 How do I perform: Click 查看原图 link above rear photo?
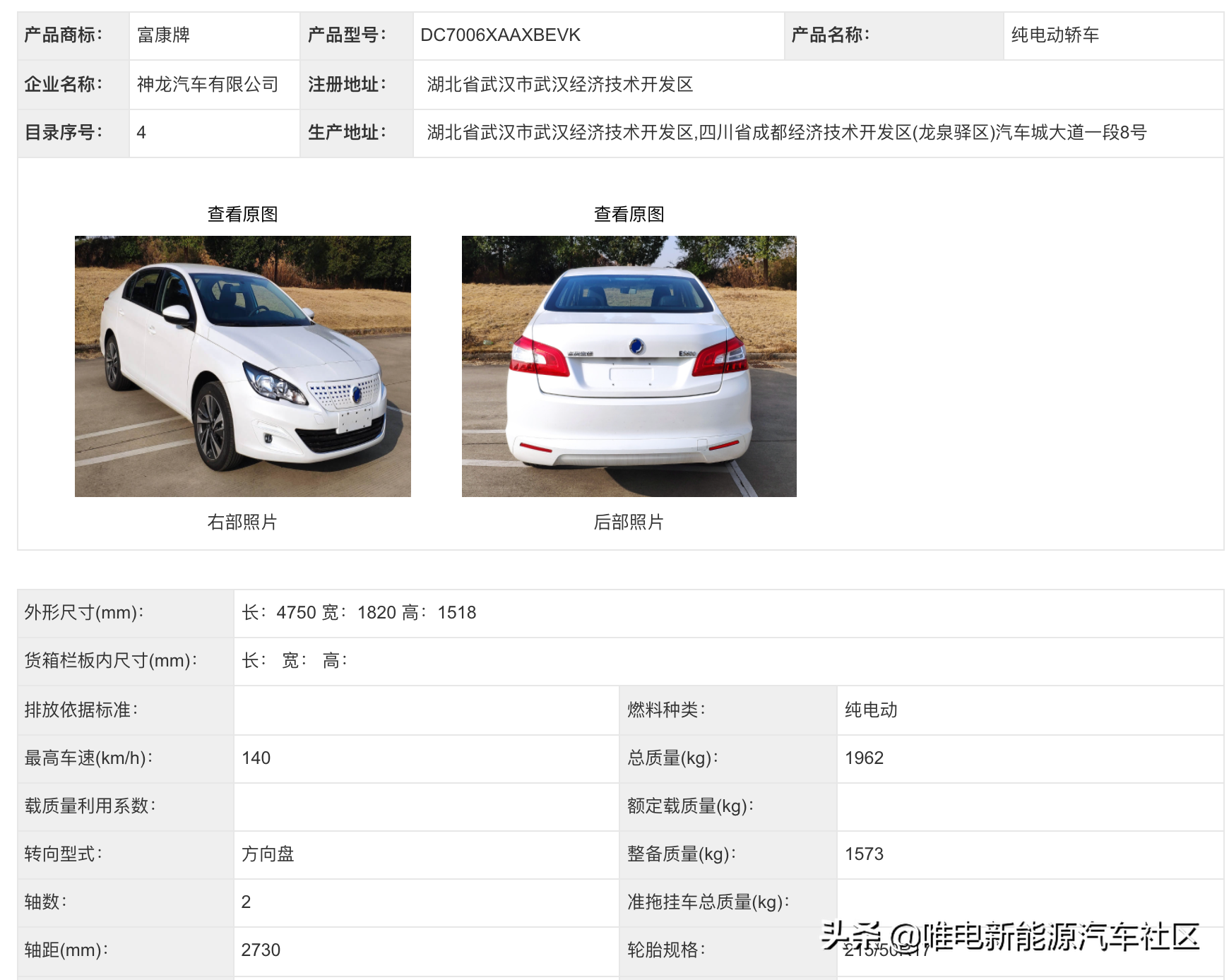(x=629, y=214)
